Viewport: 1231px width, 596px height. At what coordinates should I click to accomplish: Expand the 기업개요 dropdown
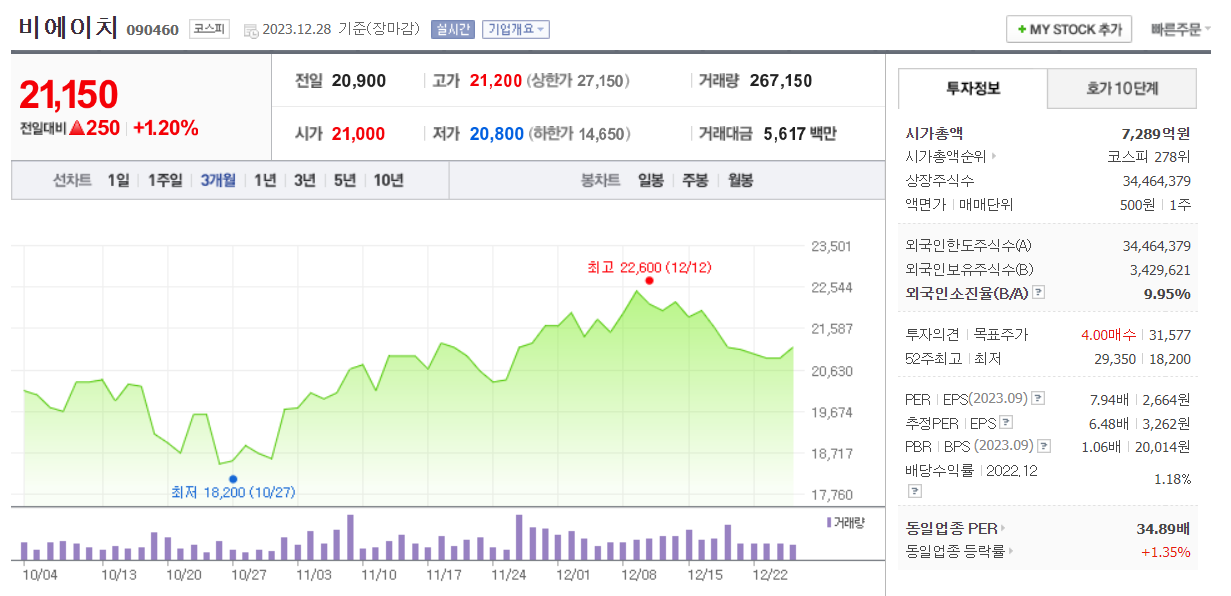[x=516, y=30]
